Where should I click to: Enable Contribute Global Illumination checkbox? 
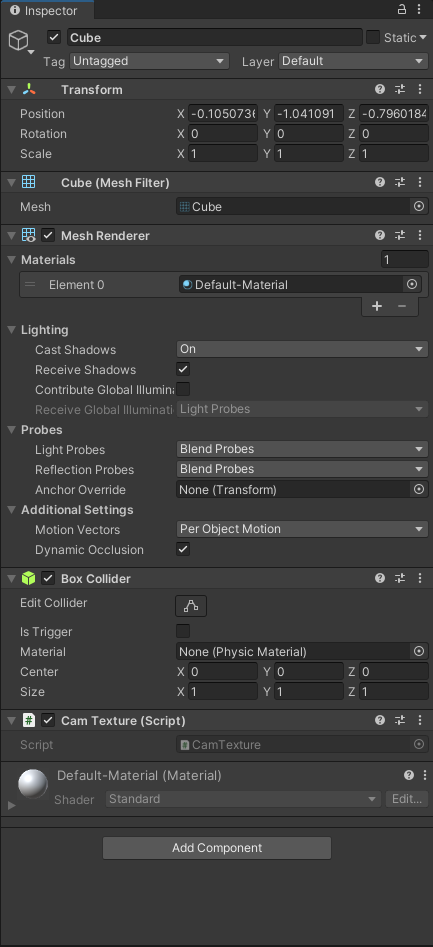tap(183, 389)
